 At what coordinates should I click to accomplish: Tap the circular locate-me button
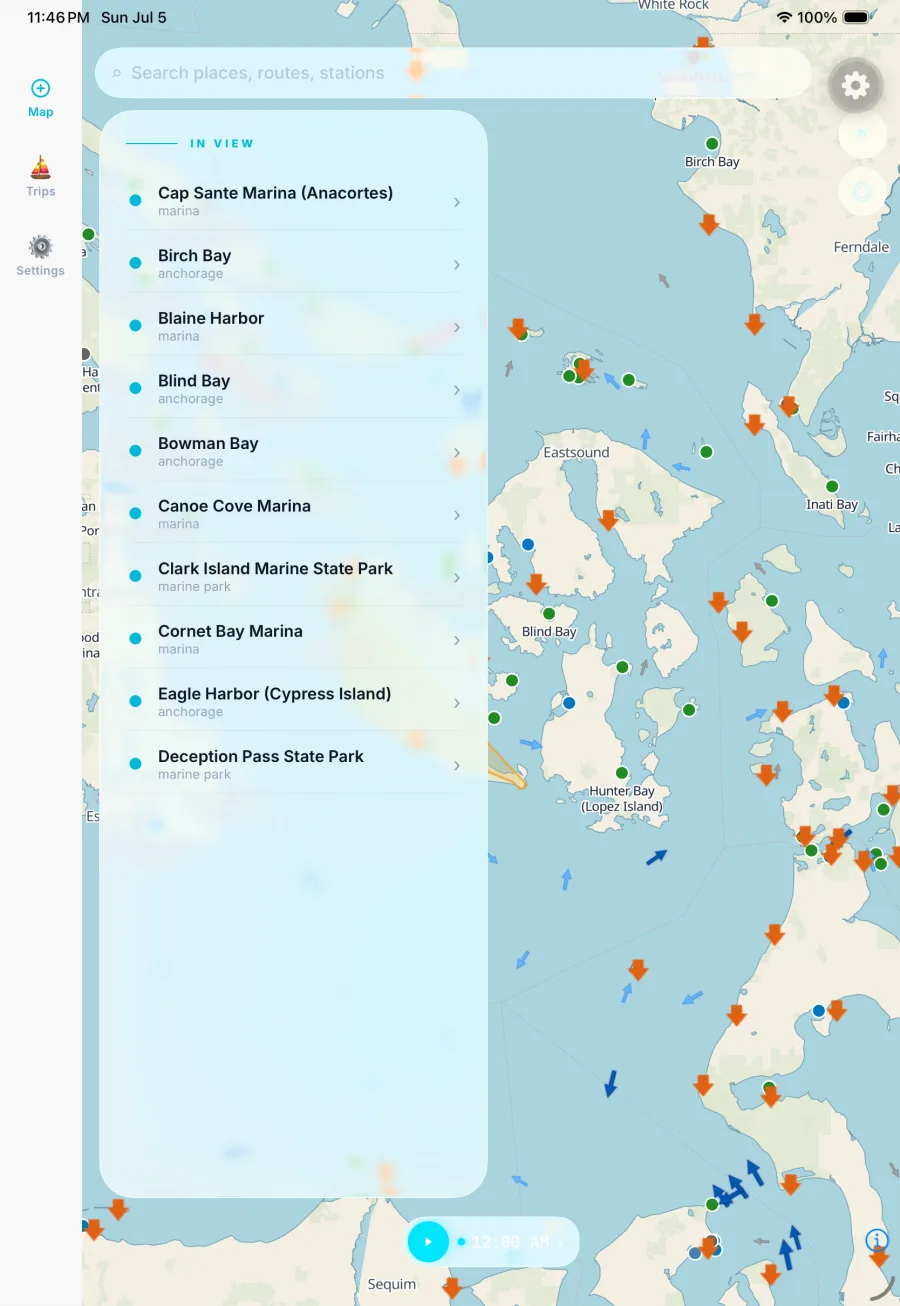pos(862,191)
